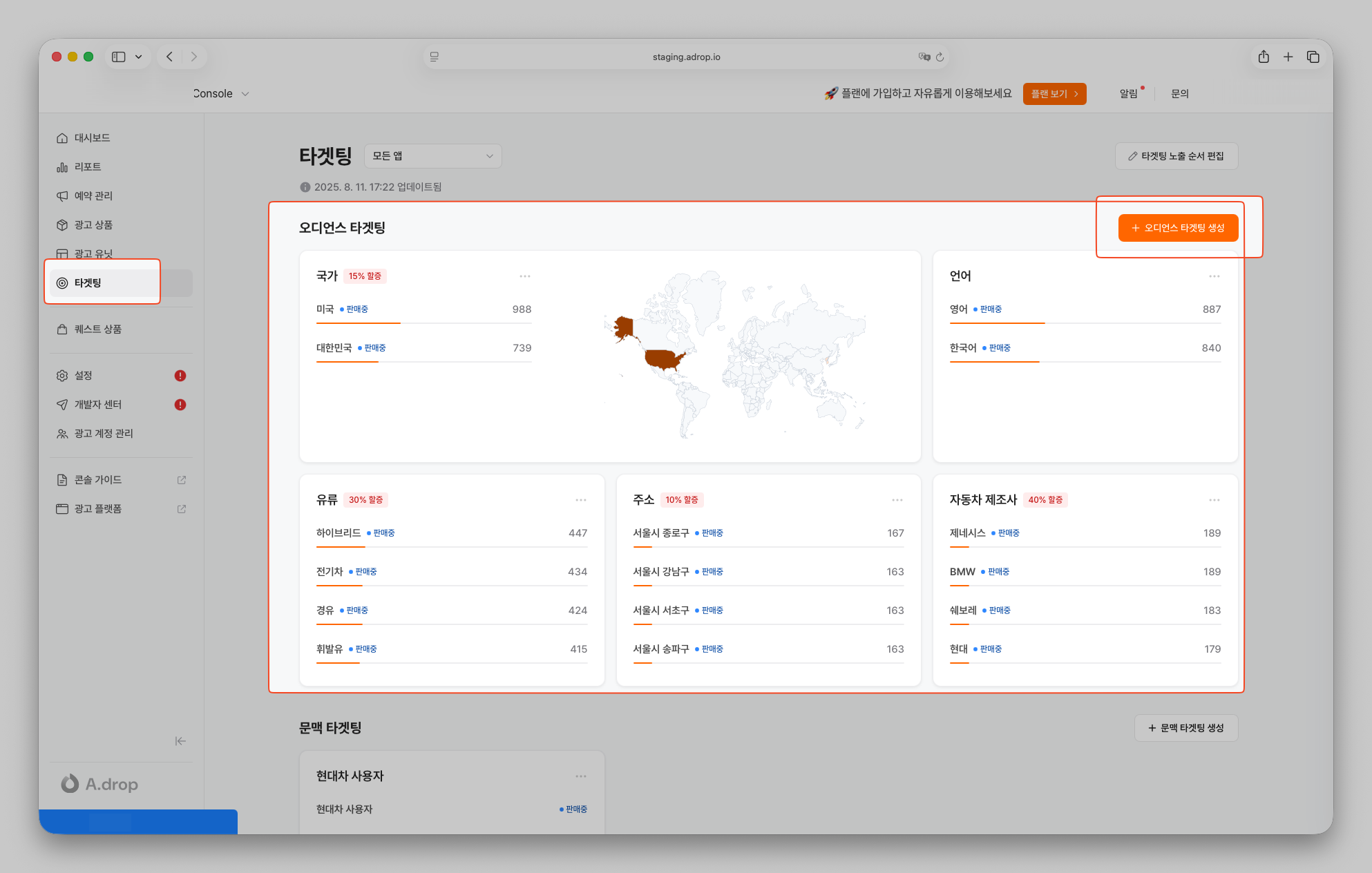
Task: Expand the 모든 앱 app filter dropdown
Action: [x=432, y=156]
